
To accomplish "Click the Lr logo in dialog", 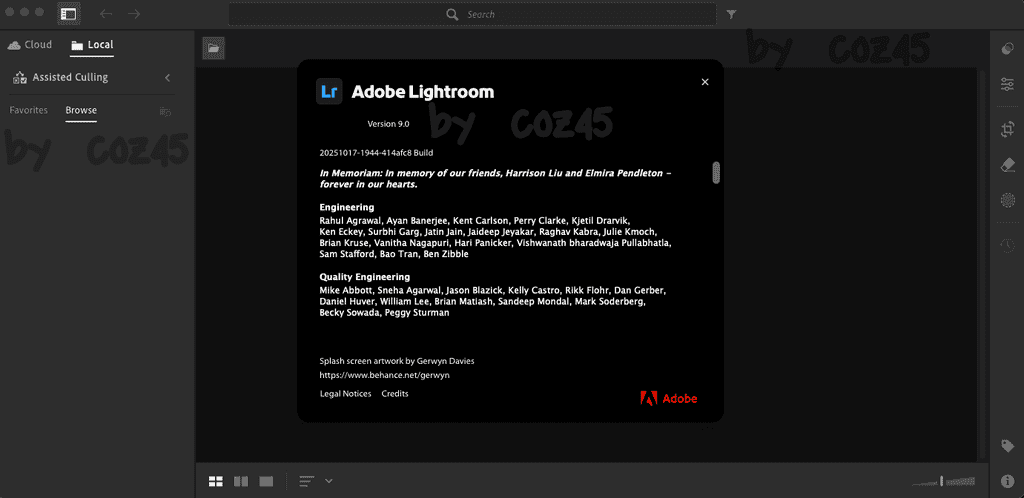I will click(329, 91).
